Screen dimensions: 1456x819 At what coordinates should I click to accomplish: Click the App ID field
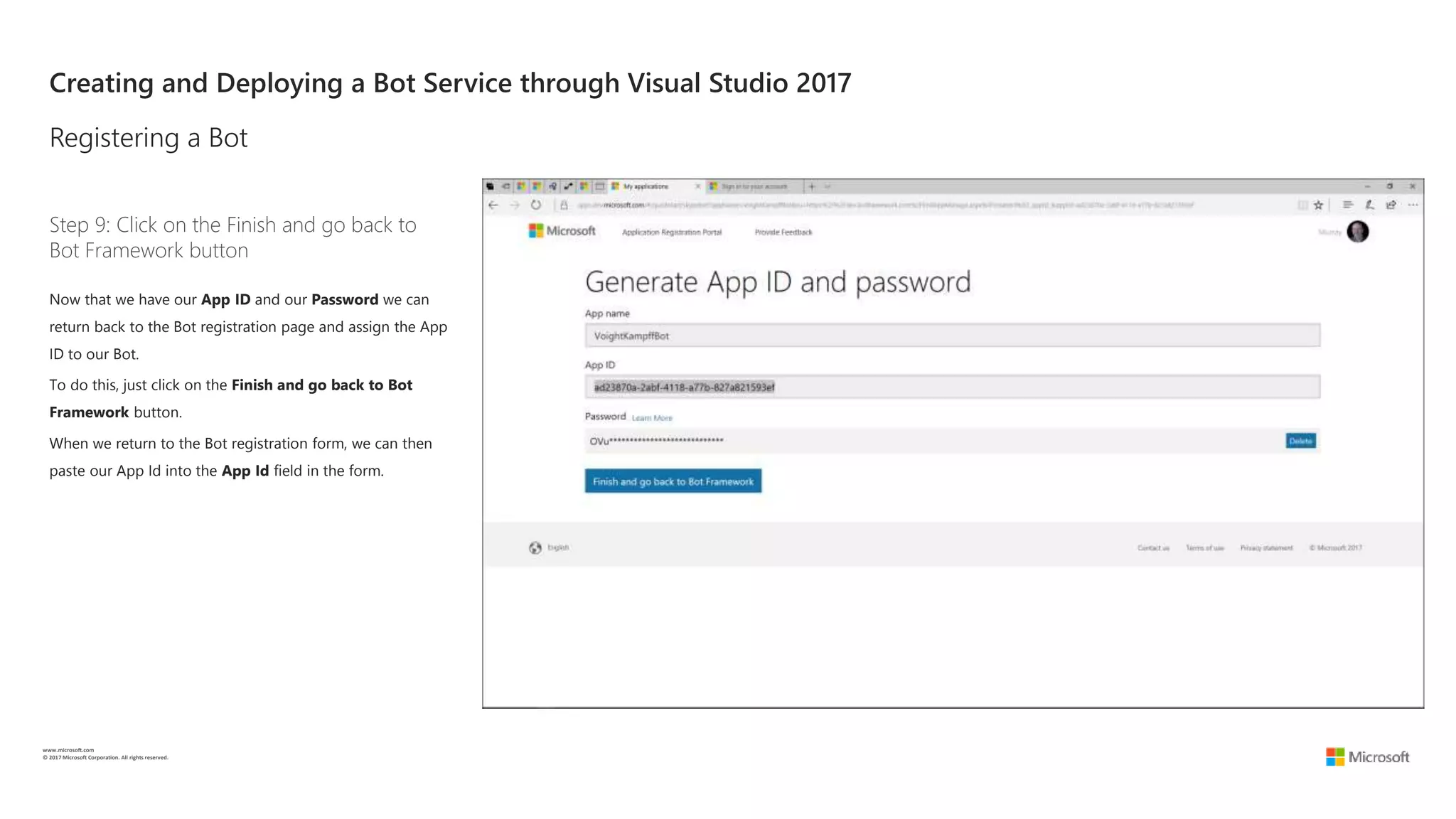pos(952,387)
